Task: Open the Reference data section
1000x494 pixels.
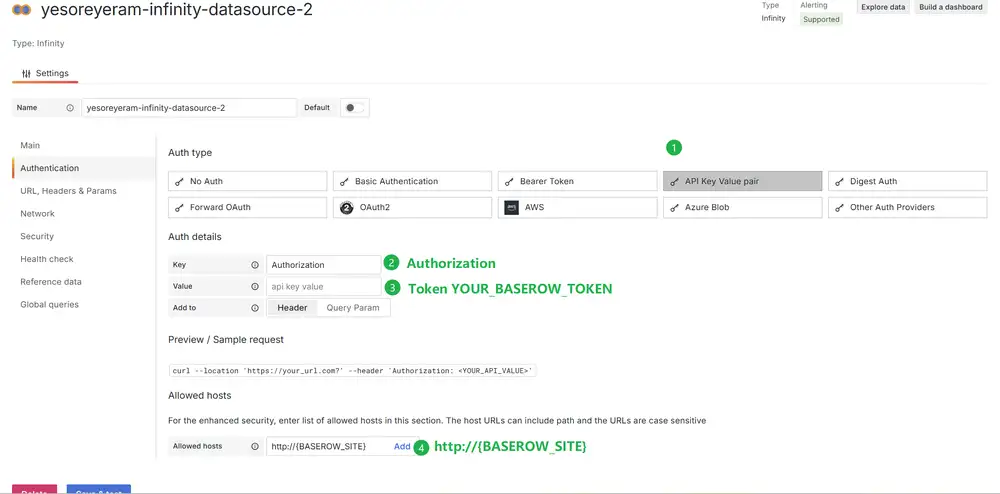Action: [51, 282]
